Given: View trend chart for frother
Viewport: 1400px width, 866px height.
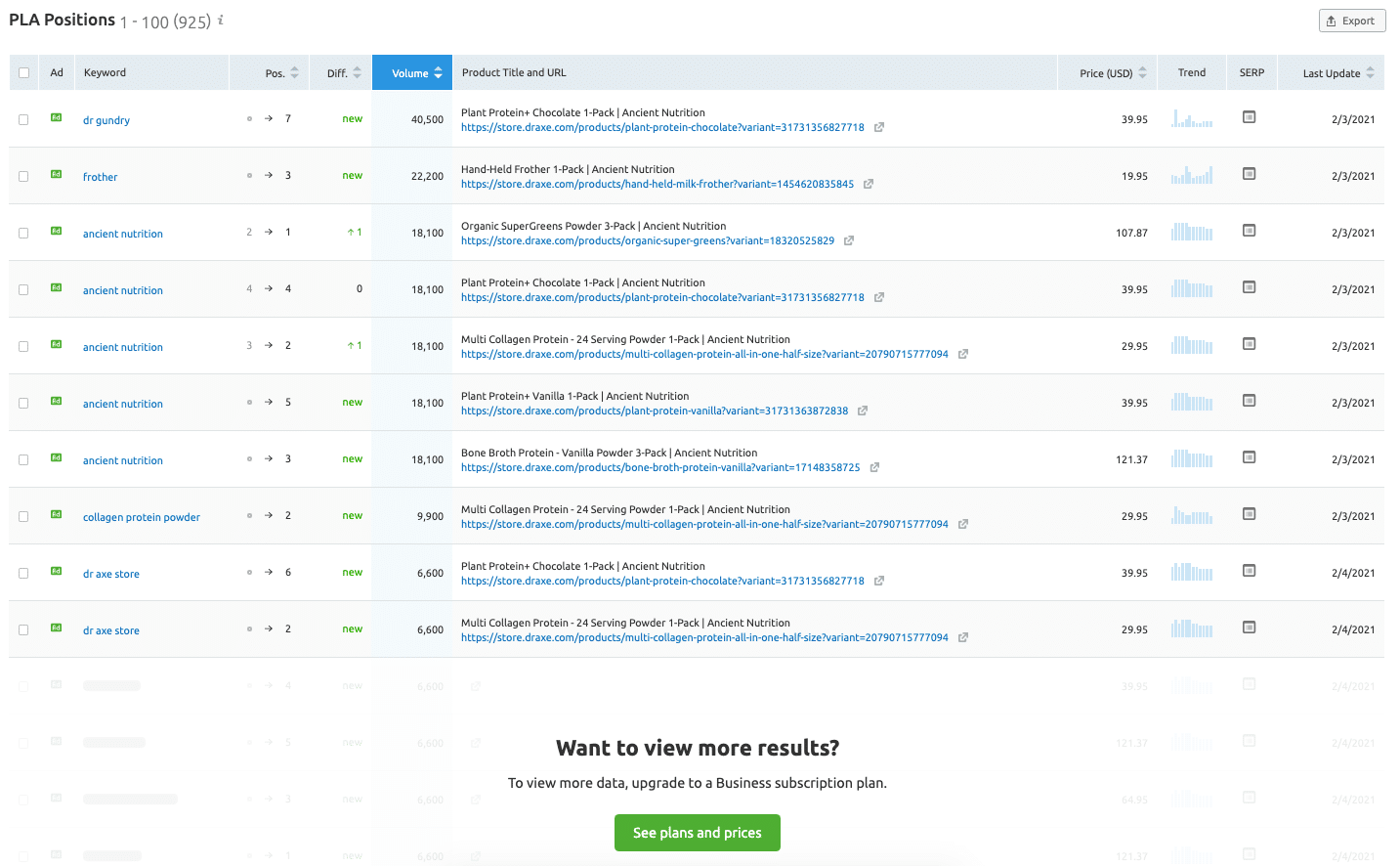Looking at the screenshot, I should point(1192,176).
